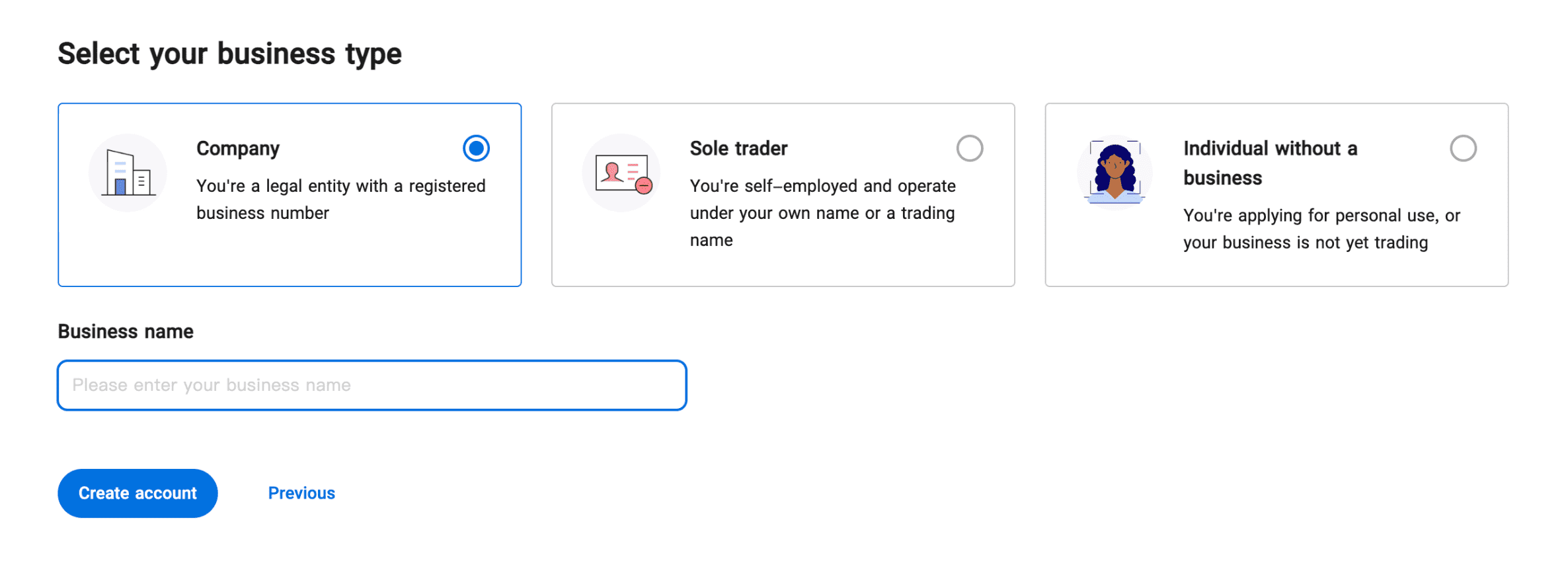Click the "Company" card title
The width and height of the screenshot is (1568, 582).
[238, 148]
